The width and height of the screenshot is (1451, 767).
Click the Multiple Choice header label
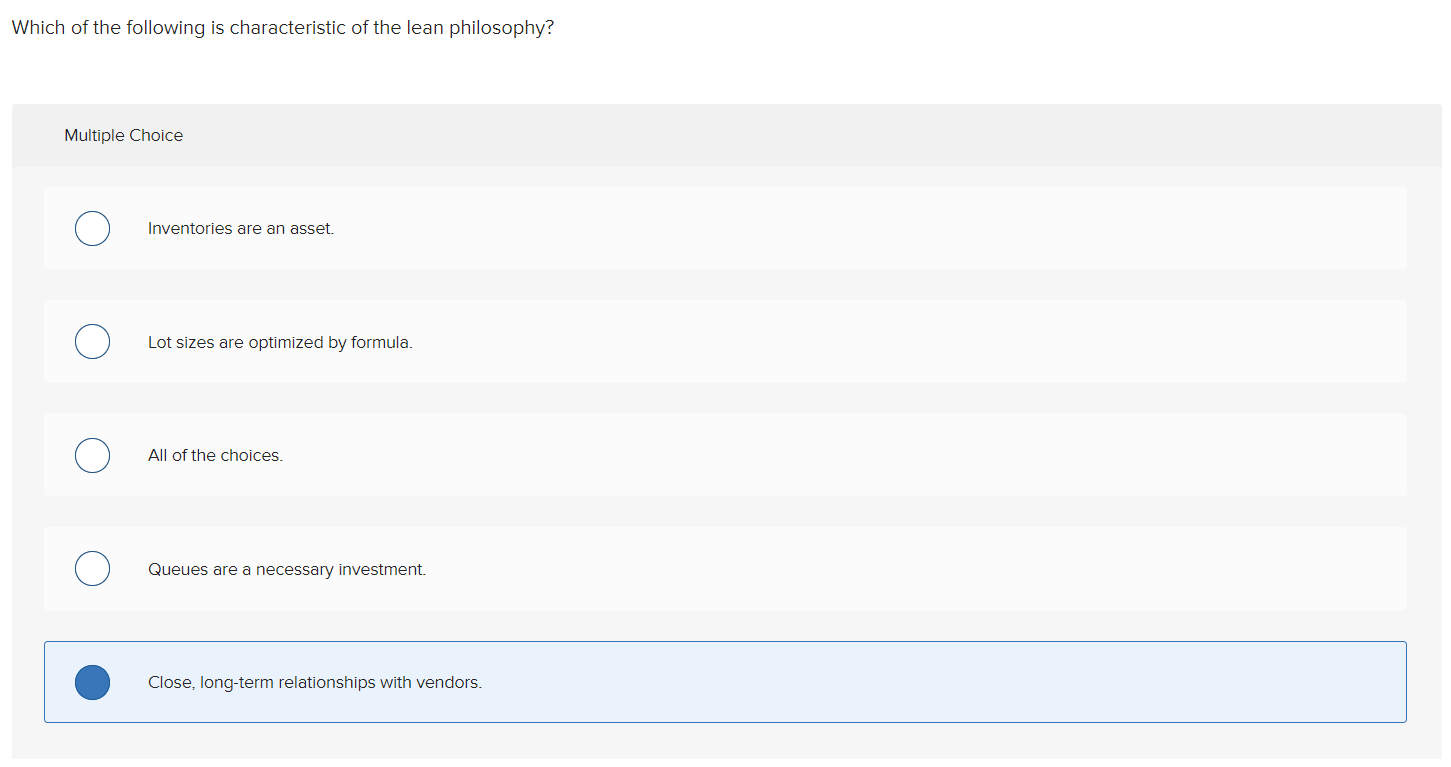[123, 135]
